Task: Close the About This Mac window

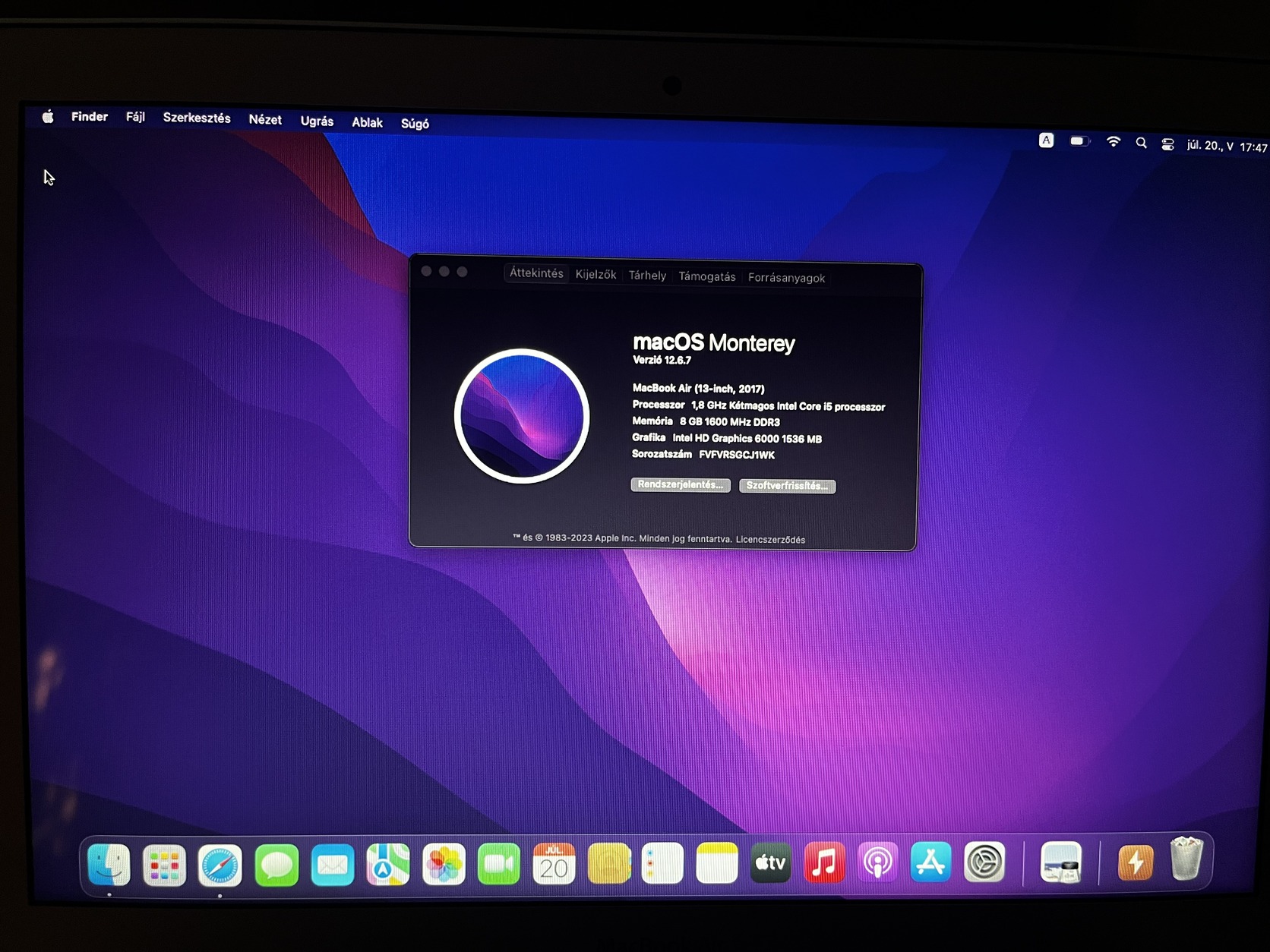Action: [x=426, y=271]
